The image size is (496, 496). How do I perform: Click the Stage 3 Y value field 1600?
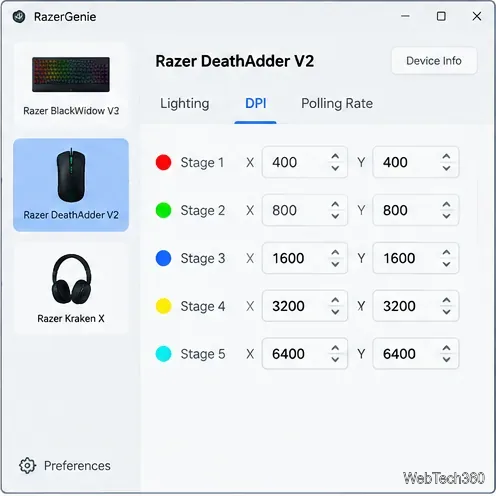[416, 258]
